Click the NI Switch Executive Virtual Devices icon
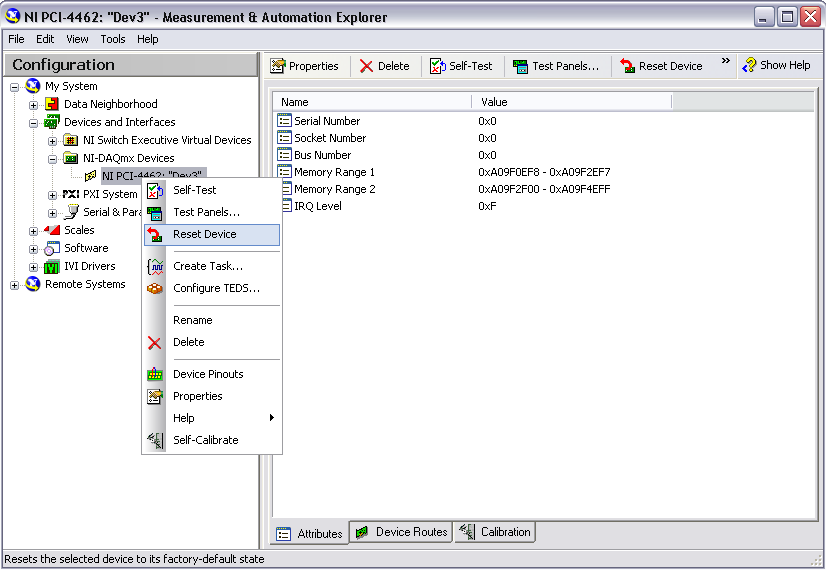The height and width of the screenshot is (570, 826). click(x=71, y=140)
